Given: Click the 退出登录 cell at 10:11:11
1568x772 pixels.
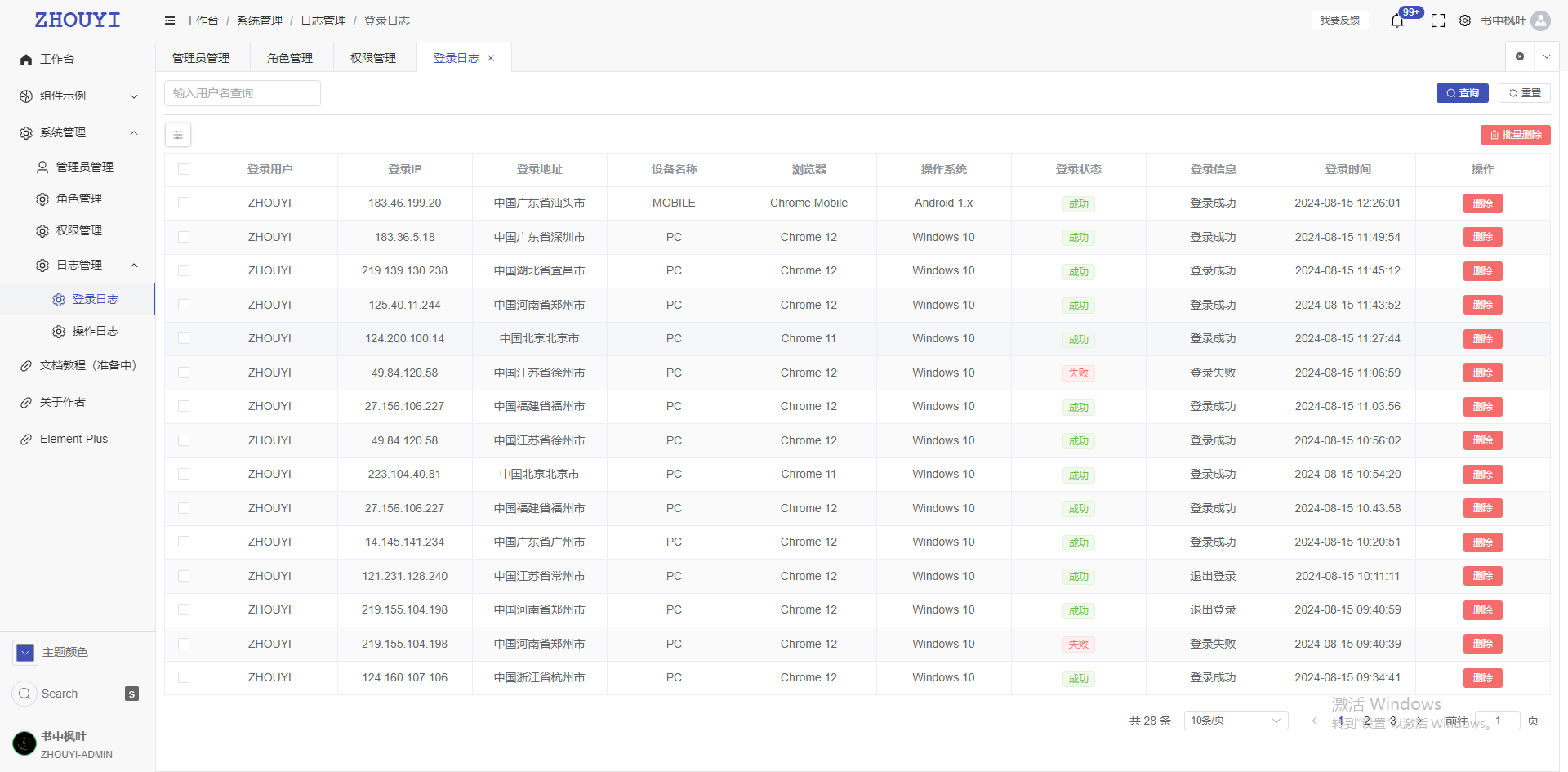Looking at the screenshot, I should coord(1214,576).
